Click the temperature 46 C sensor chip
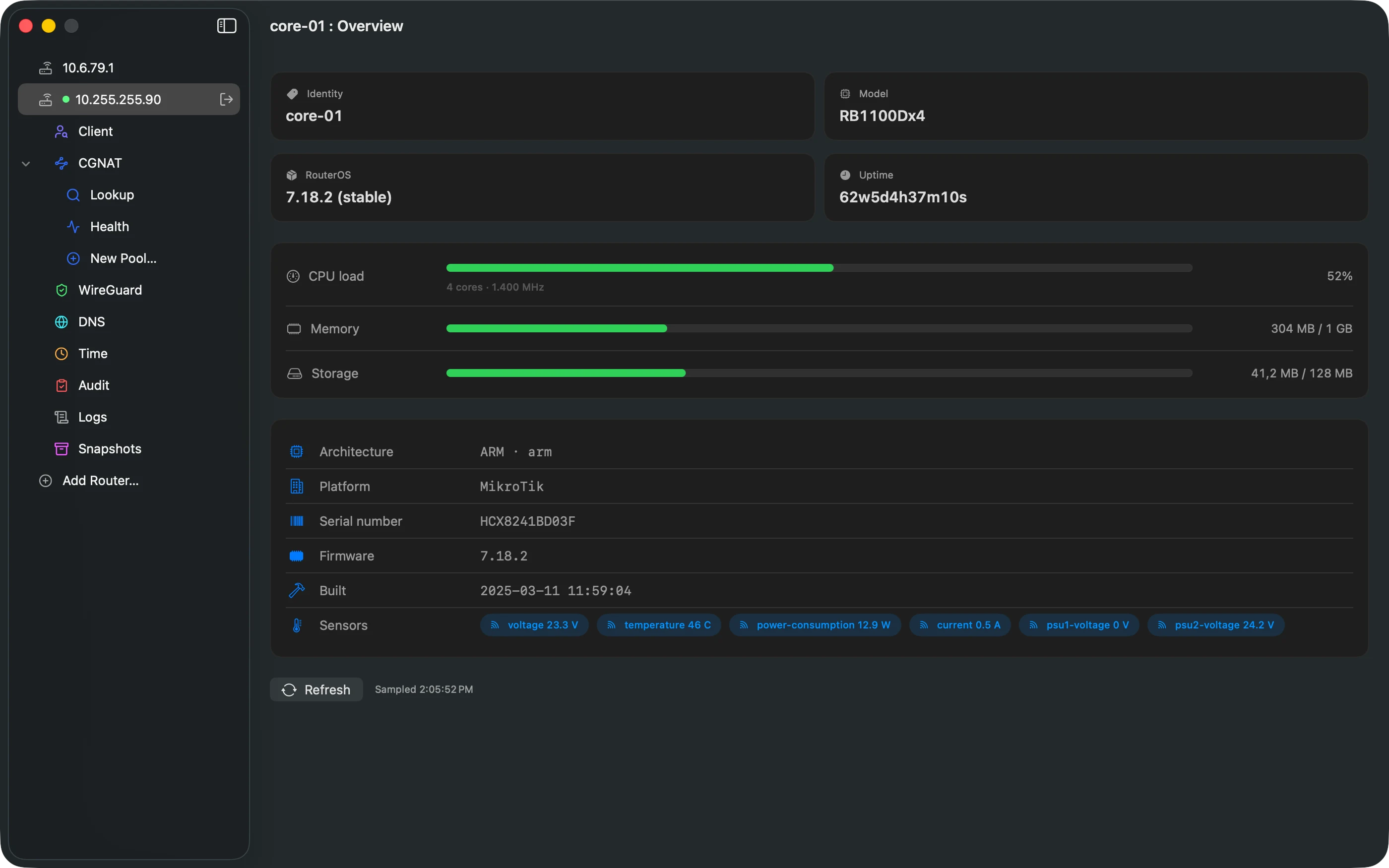 point(659,625)
